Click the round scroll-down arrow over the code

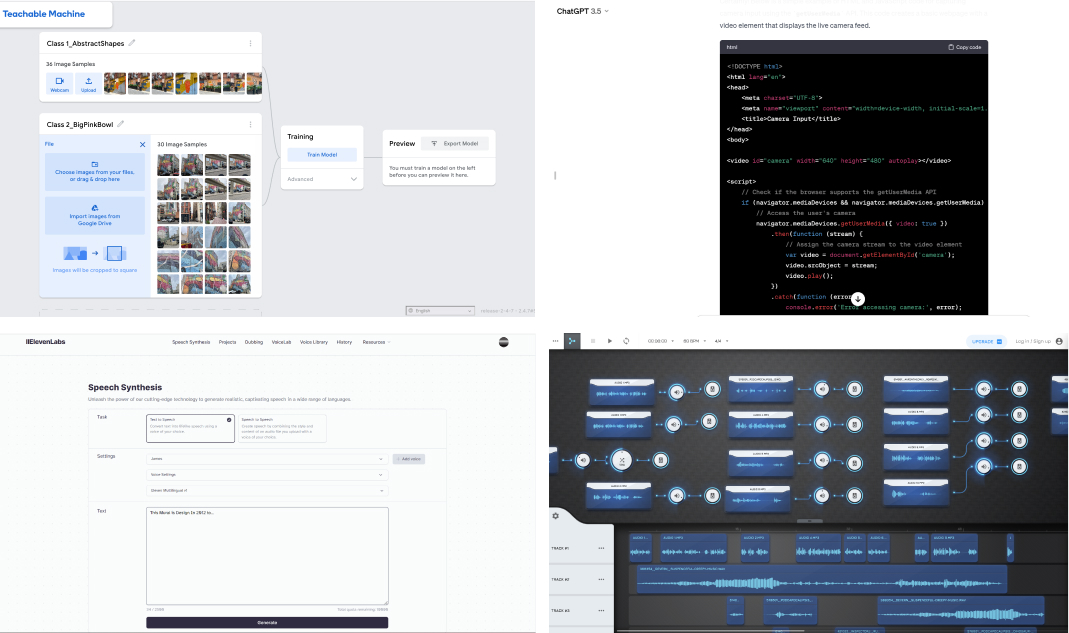tap(858, 299)
